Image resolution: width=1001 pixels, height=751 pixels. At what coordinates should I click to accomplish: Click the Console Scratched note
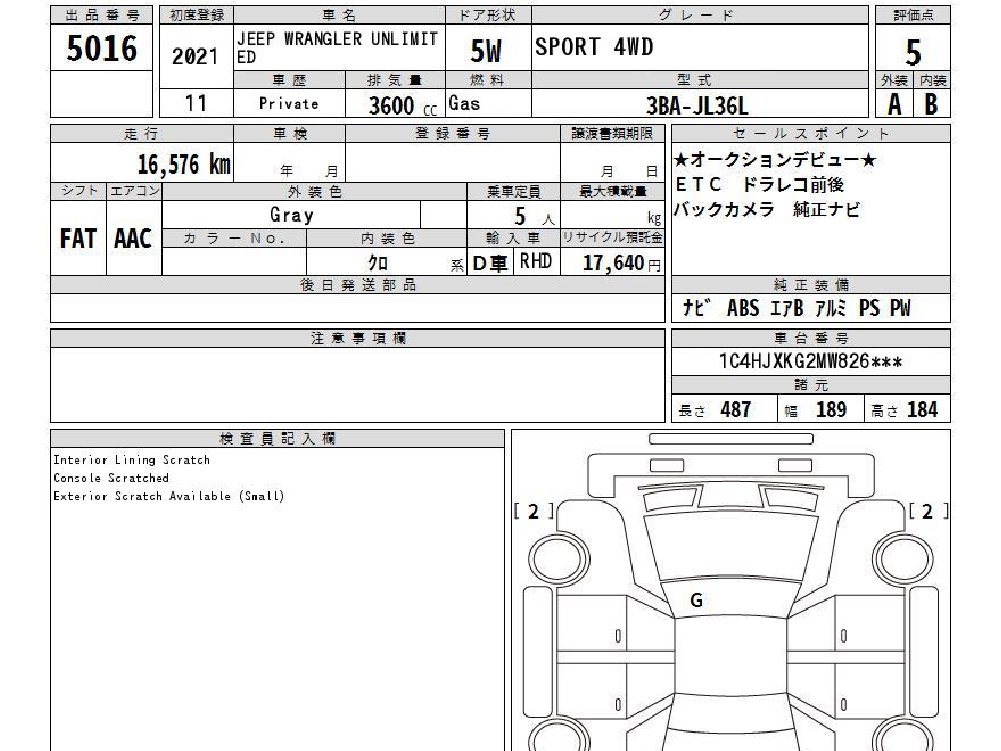111,478
